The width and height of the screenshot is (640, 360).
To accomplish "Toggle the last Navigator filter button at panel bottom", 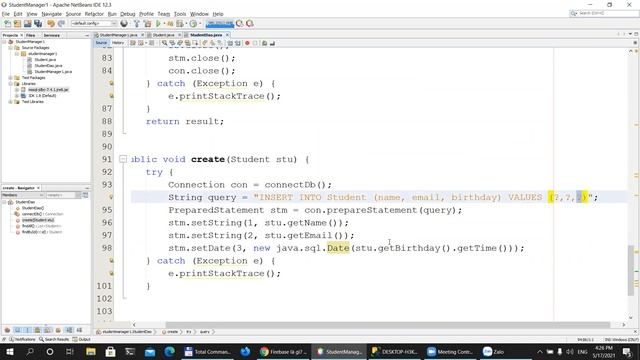I will [x=79, y=330].
